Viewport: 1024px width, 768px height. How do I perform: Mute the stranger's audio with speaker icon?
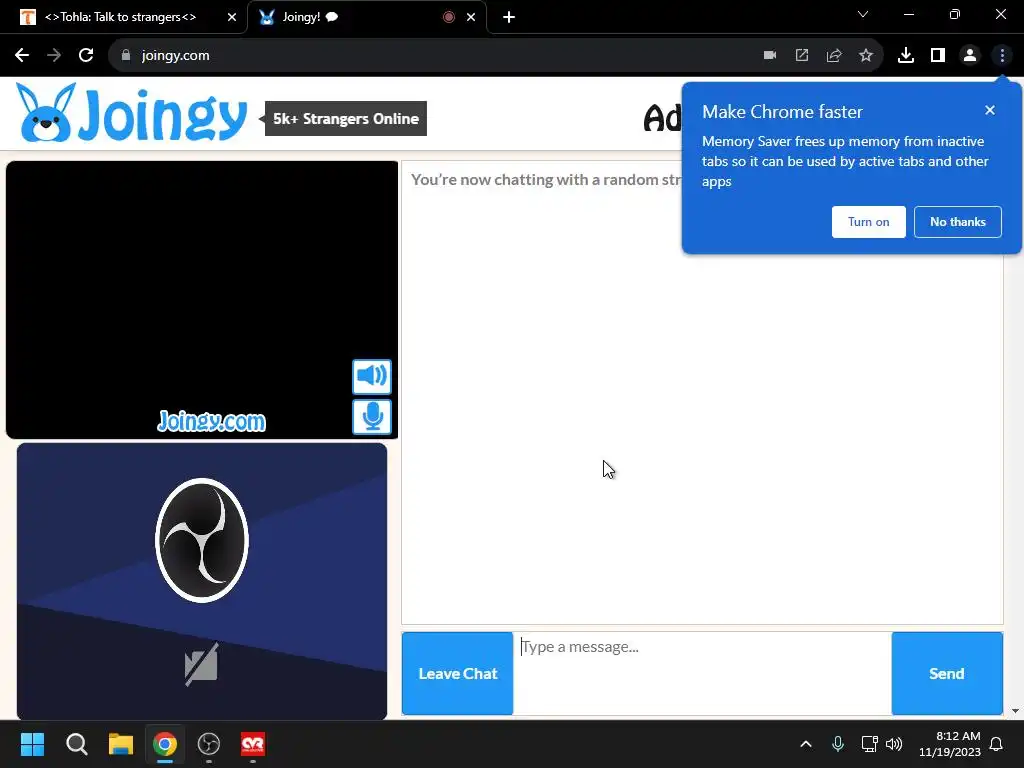pos(372,376)
